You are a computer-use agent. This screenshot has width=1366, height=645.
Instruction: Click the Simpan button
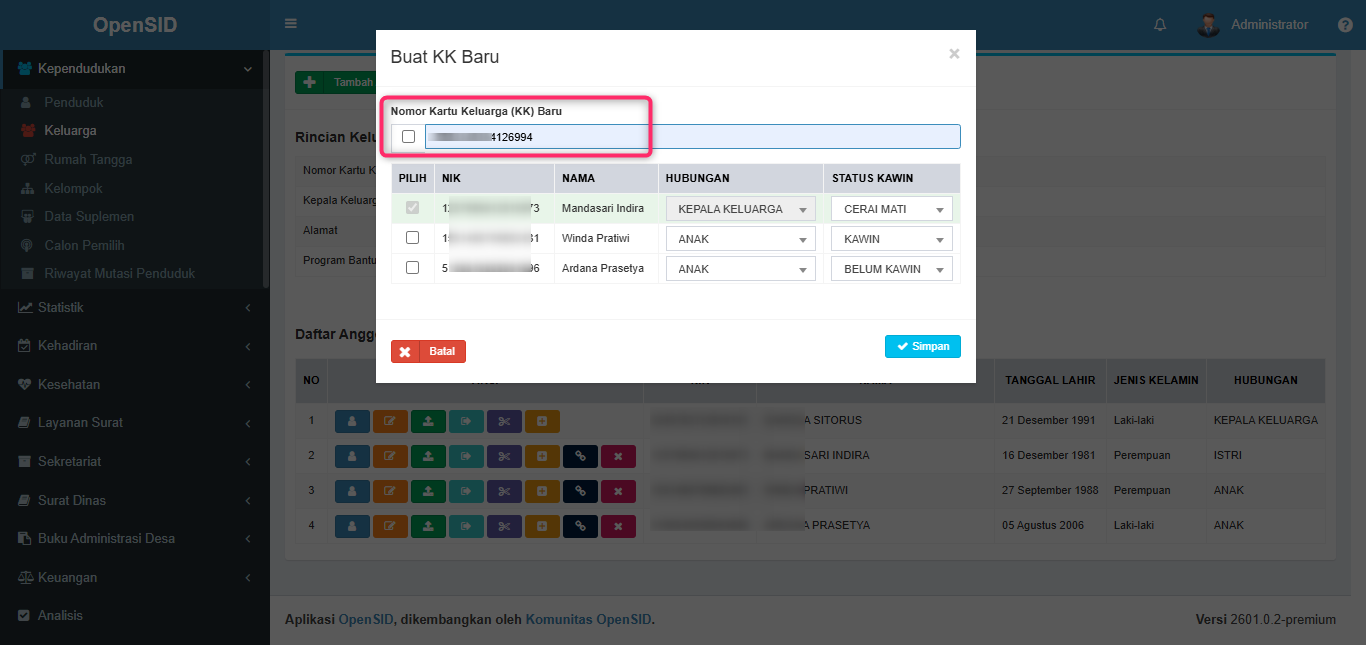(922, 346)
